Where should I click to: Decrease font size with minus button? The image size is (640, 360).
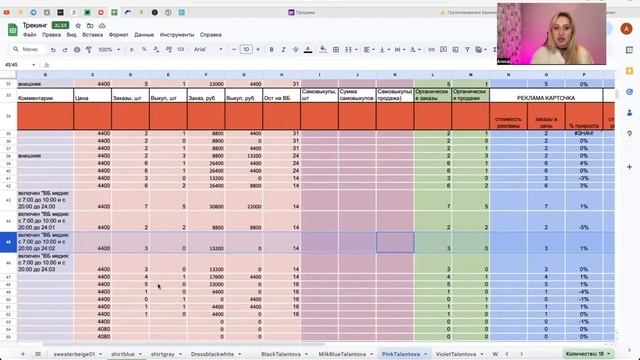coord(234,49)
